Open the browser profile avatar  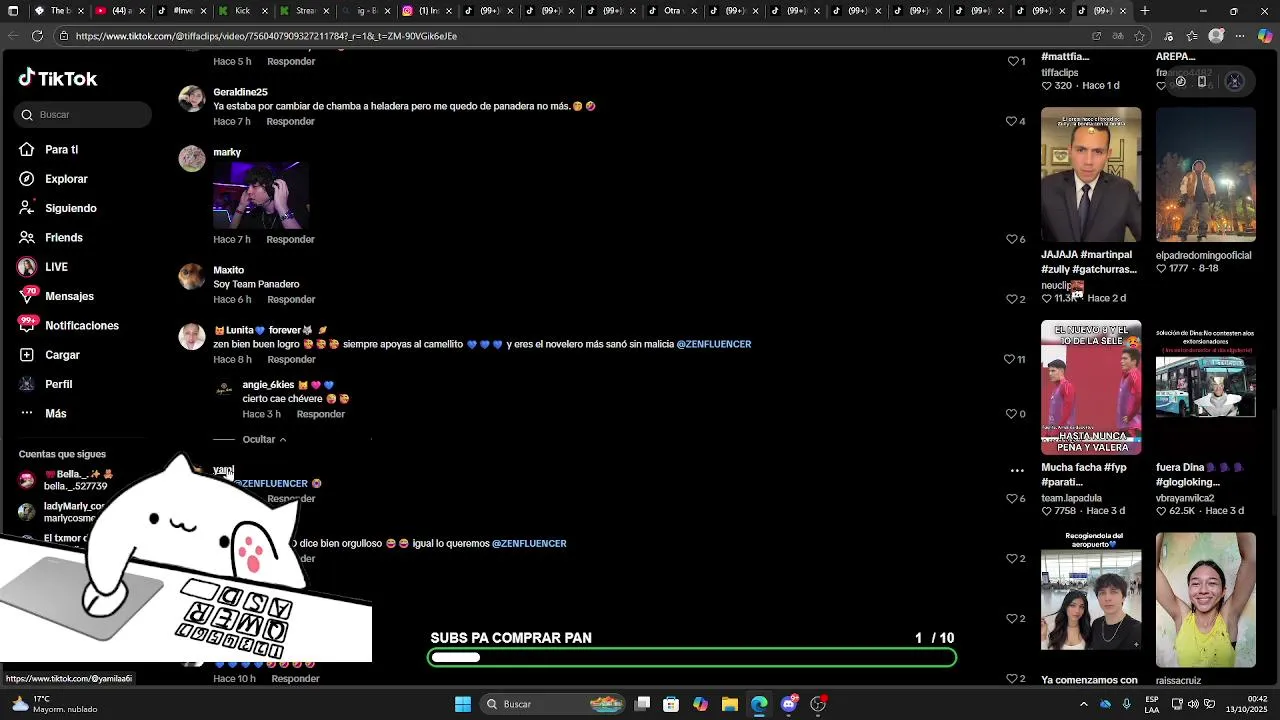point(1216,35)
